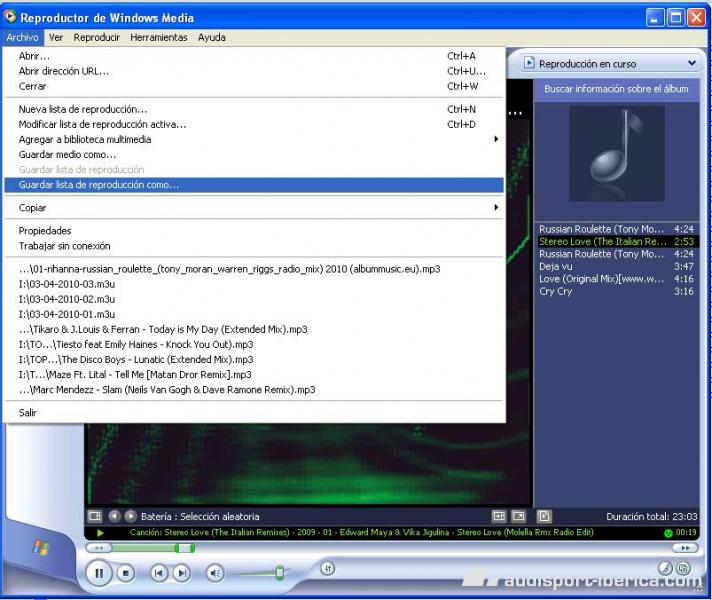Open the Ayuda menu
The image size is (712, 600).
212,38
